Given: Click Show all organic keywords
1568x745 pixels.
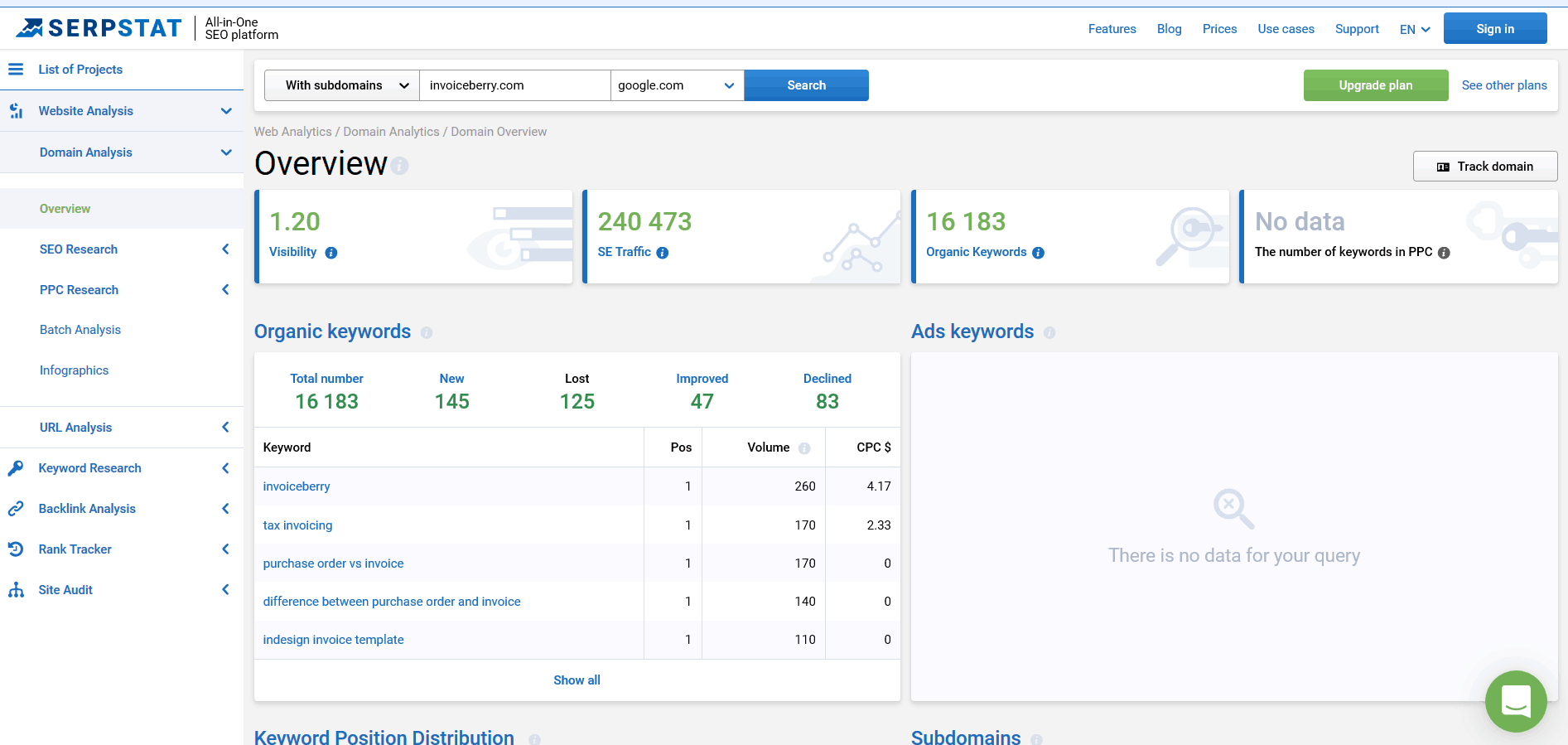Looking at the screenshot, I should coord(577,680).
